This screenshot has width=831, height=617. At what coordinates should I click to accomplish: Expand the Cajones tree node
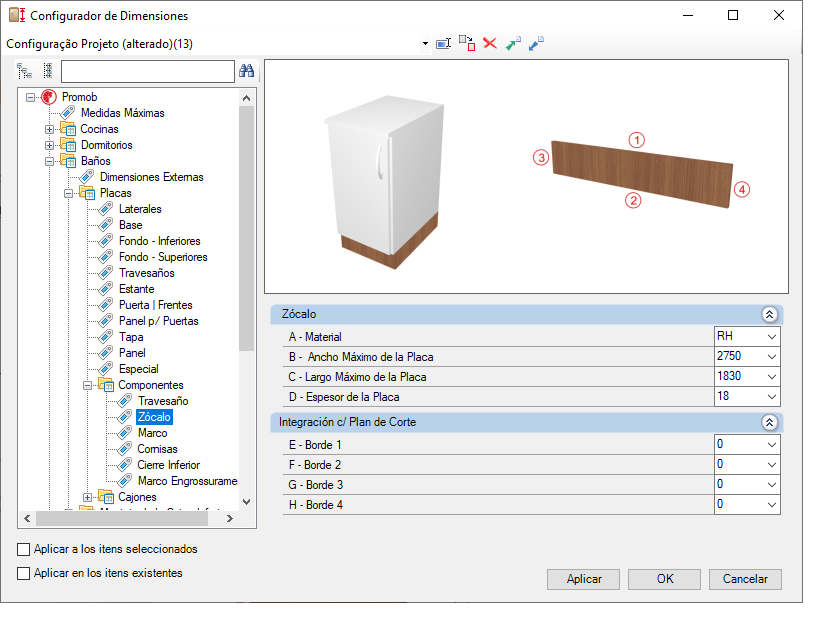tap(87, 497)
